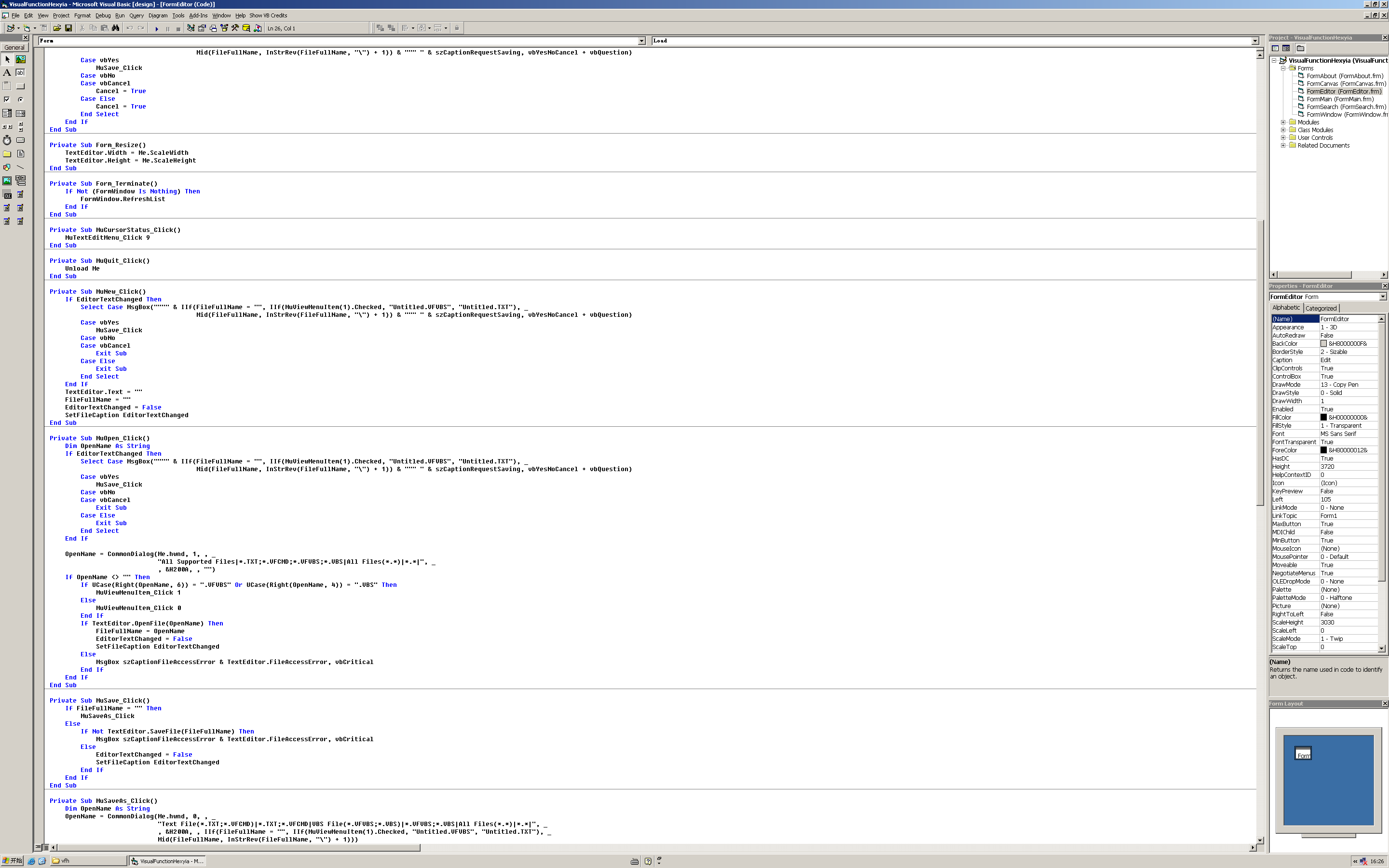
Task: Toggle Folders view in the Project panel
Action: 1301,48
